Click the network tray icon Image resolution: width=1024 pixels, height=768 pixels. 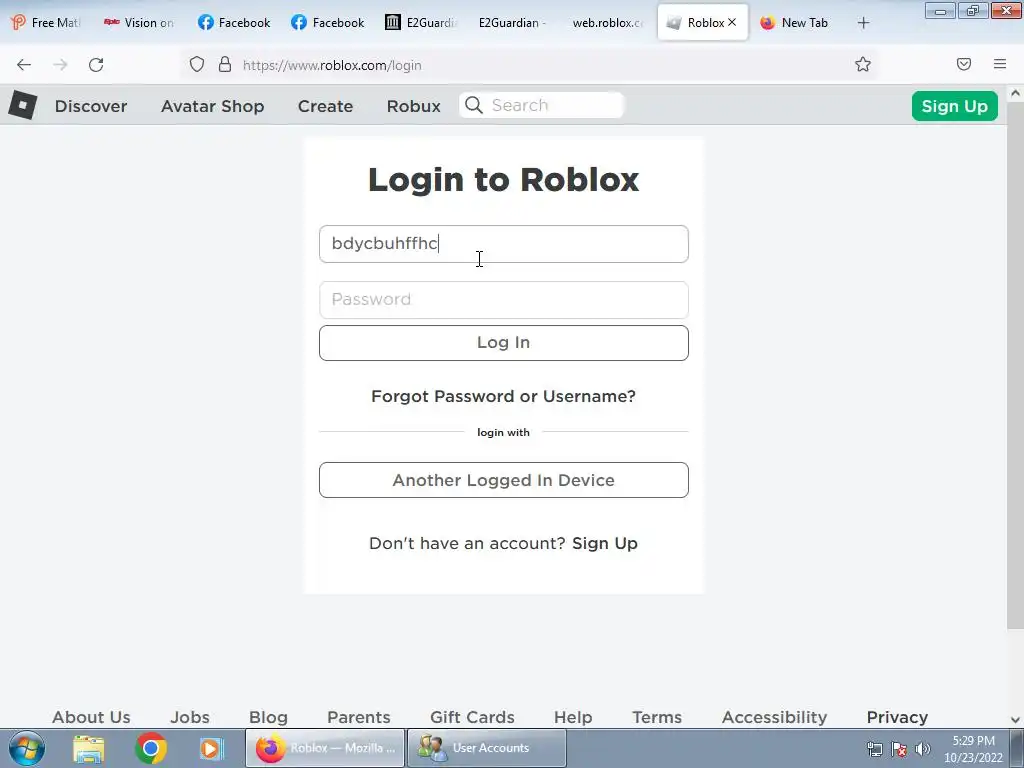coord(874,749)
